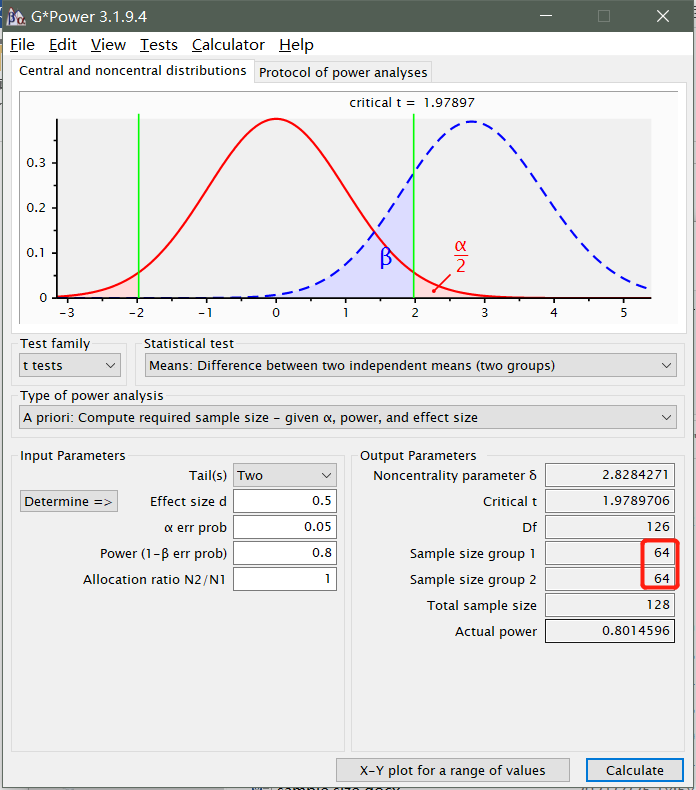Click the Determine => button

tap(69, 501)
